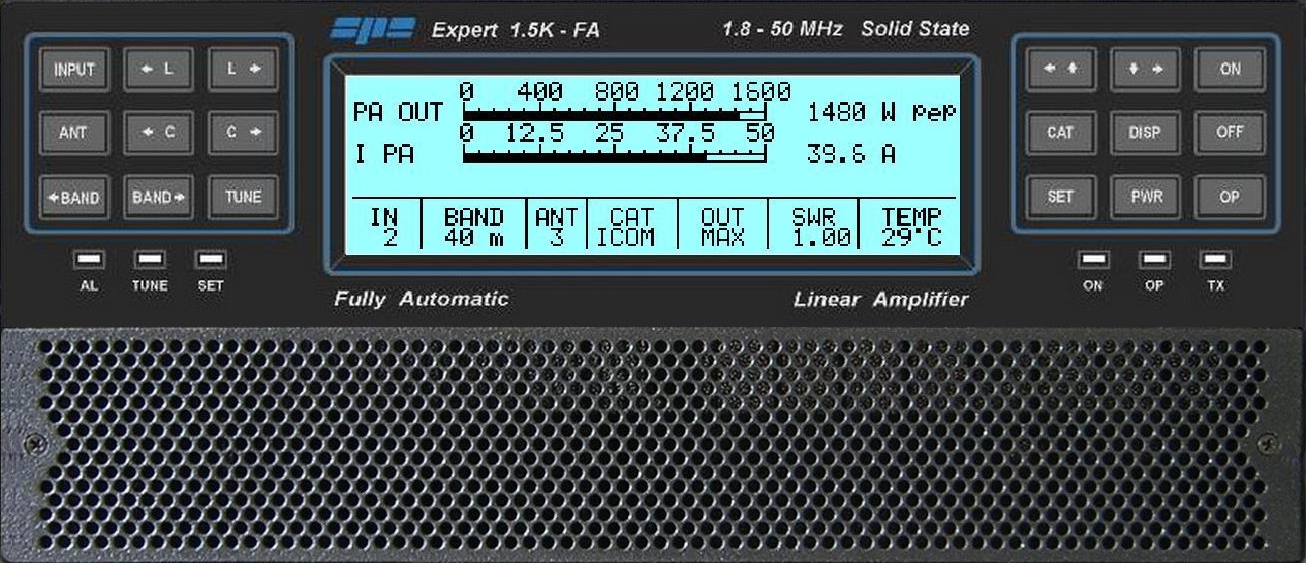
Task: Click the PA OUT power meter bar
Action: click(x=614, y=114)
